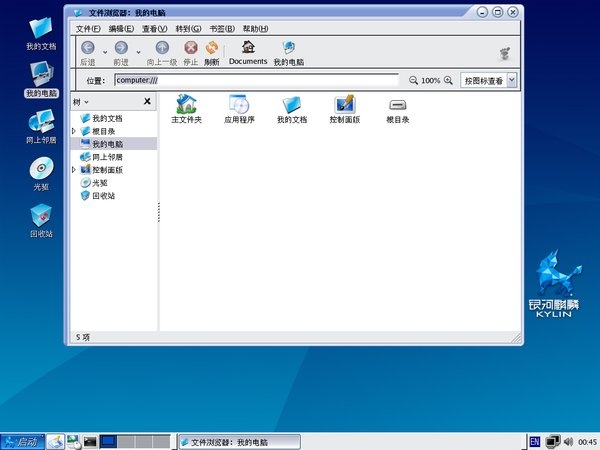Click 我的电脑 computer icon in toolbar
Image resolution: width=600 pixels, height=450 pixels.
pyautogui.click(x=289, y=49)
